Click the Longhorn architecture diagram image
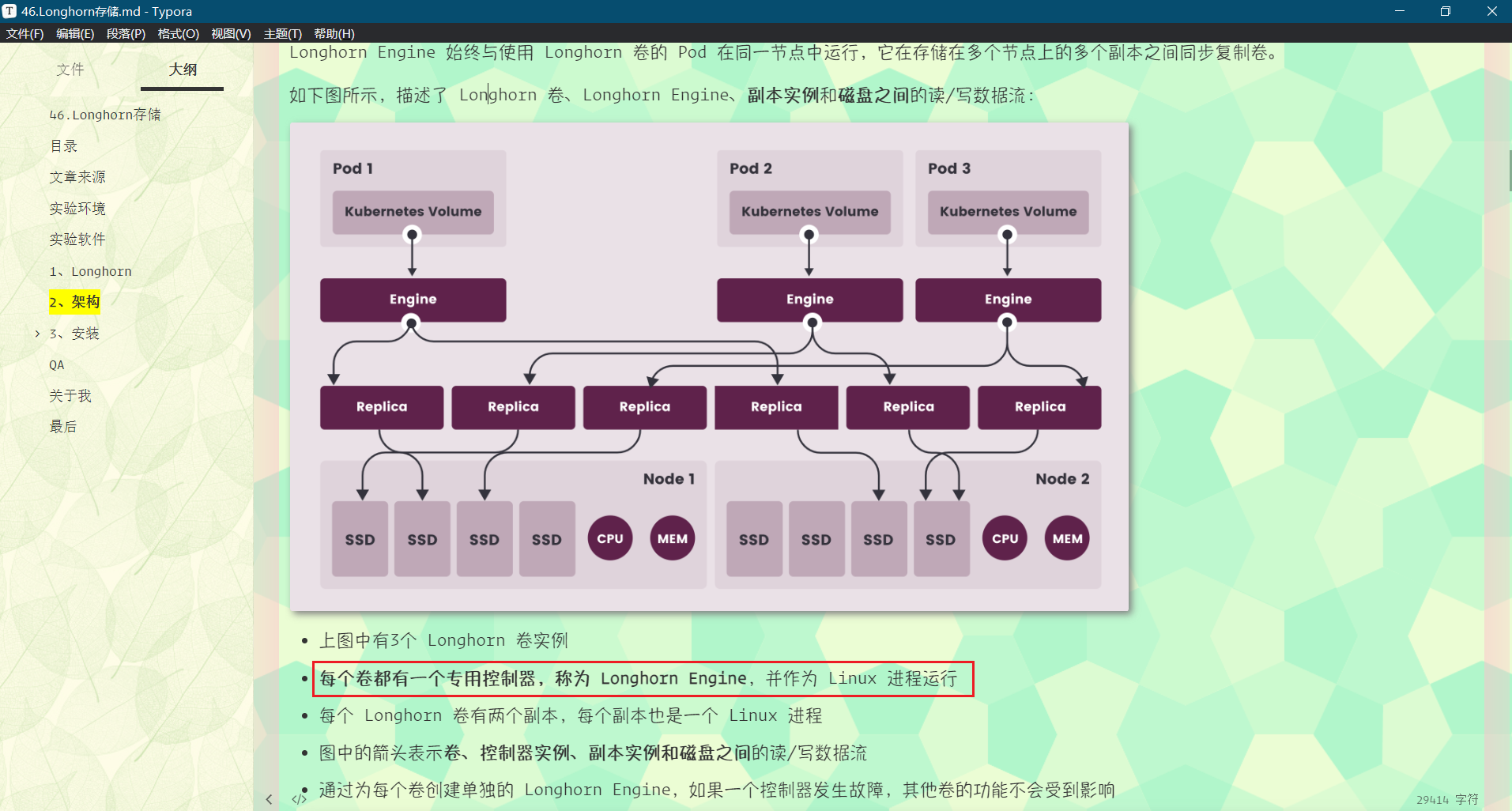 tap(709, 367)
